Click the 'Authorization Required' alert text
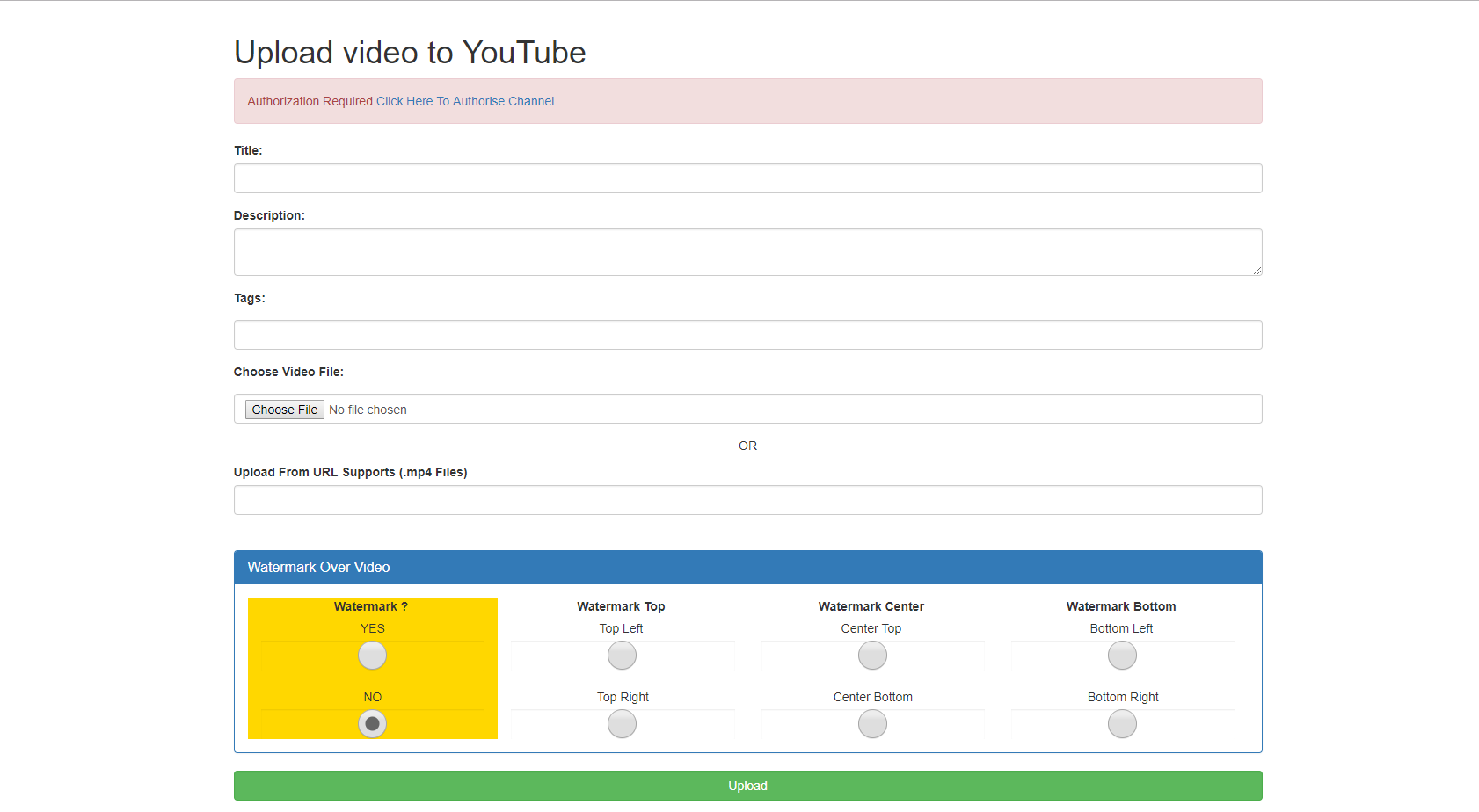Screen dimensions: 1479x812 (310, 101)
